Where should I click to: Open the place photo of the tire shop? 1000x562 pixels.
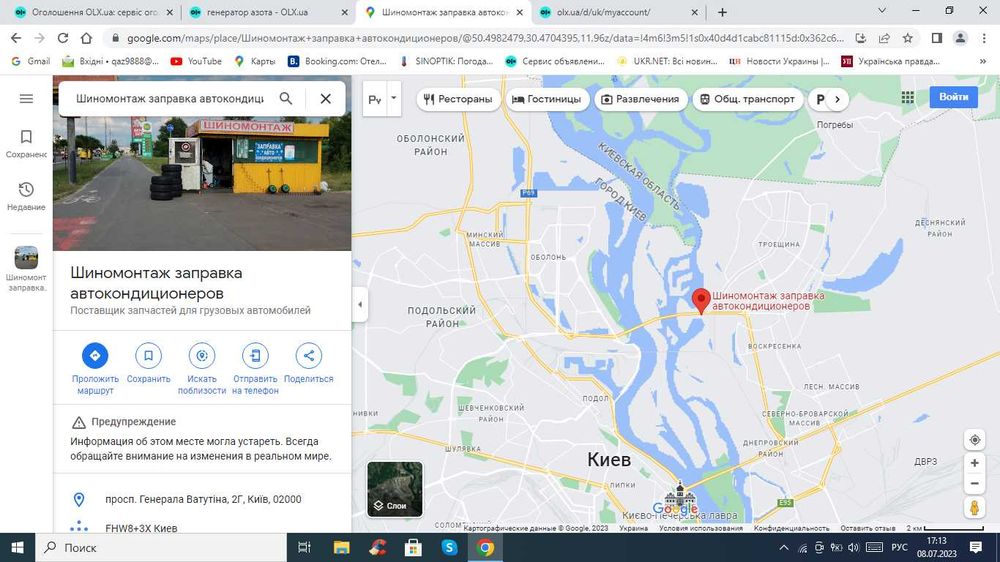click(202, 183)
